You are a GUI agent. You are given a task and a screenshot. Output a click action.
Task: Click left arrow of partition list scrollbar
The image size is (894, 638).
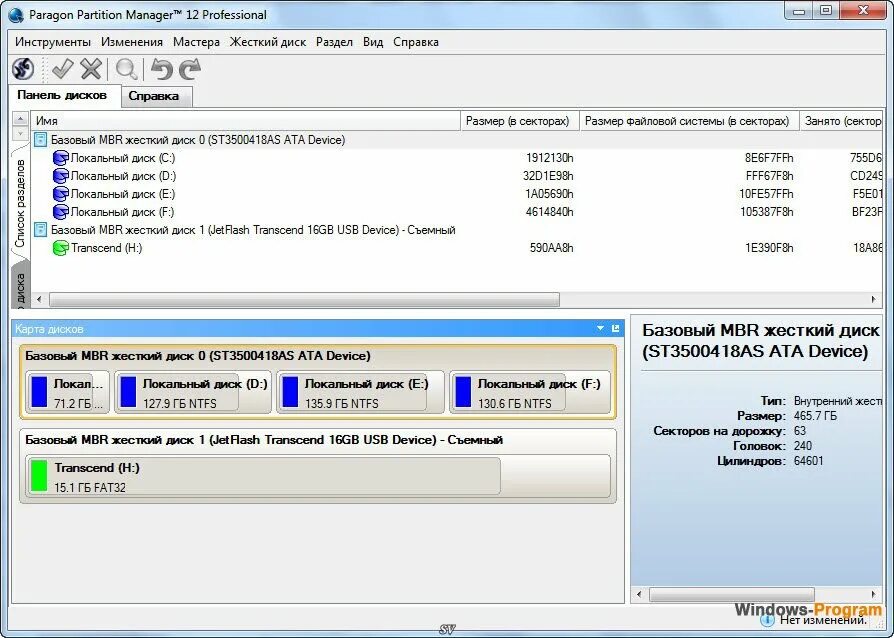click(39, 299)
